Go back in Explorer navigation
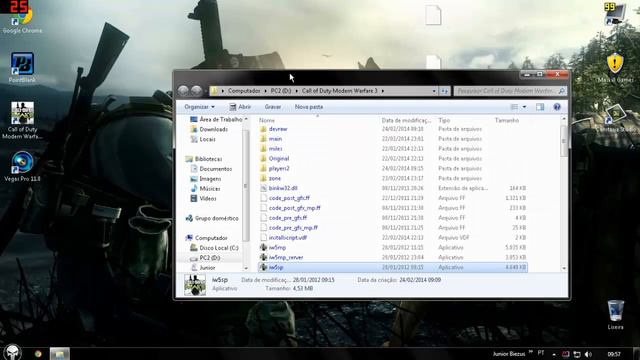 183,91
